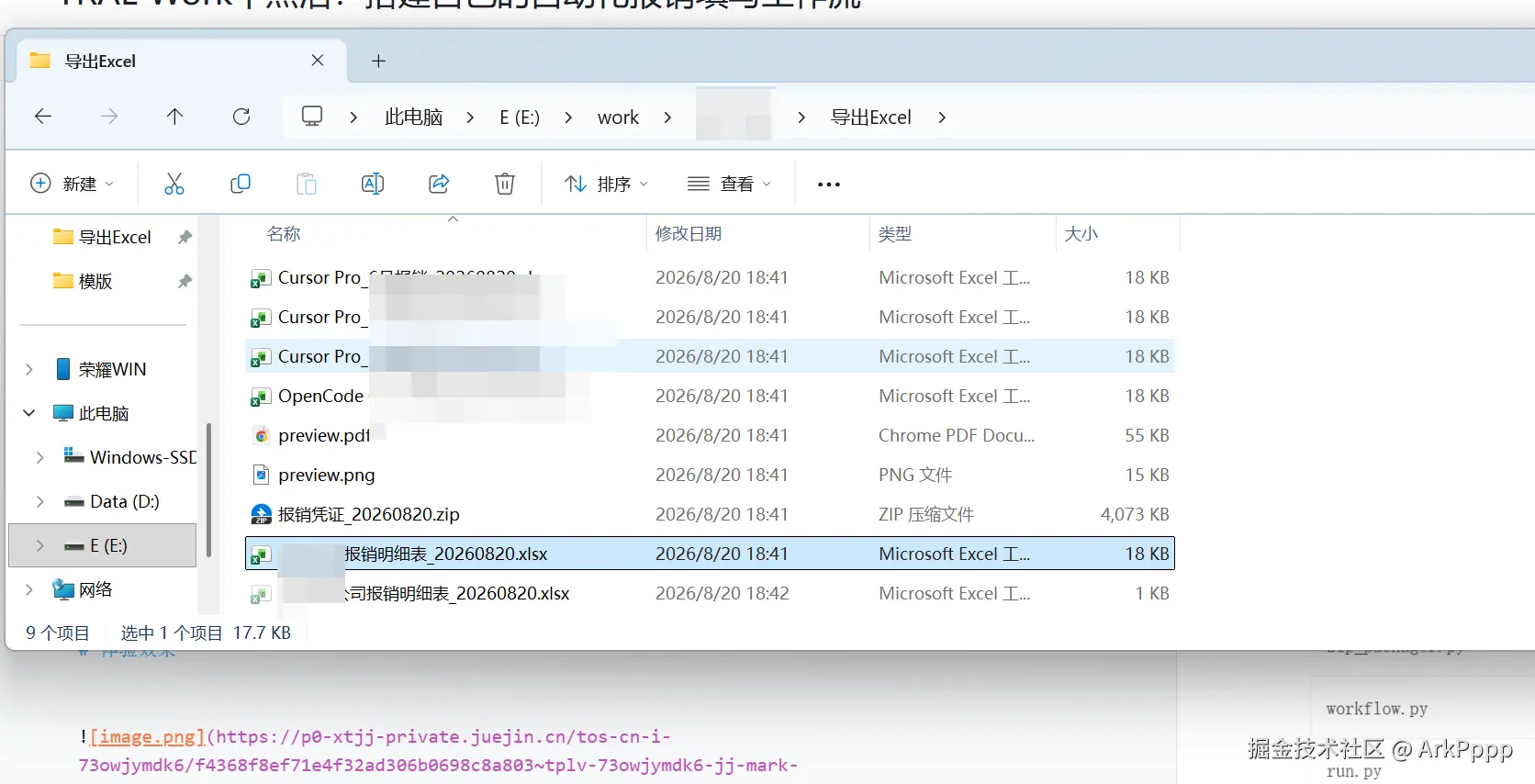The width and height of the screenshot is (1535, 784).
Task: Click 导出Excel in the address breadcrumb
Action: pyautogui.click(x=871, y=118)
